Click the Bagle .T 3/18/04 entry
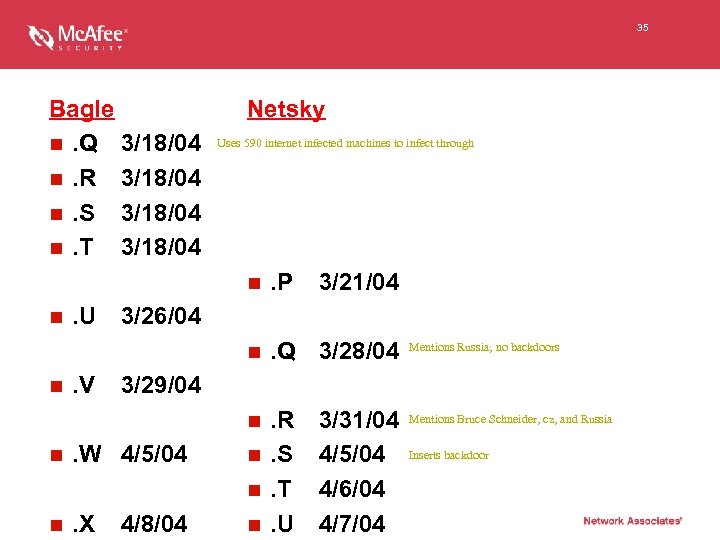This screenshot has width=720, height=540. point(126,247)
